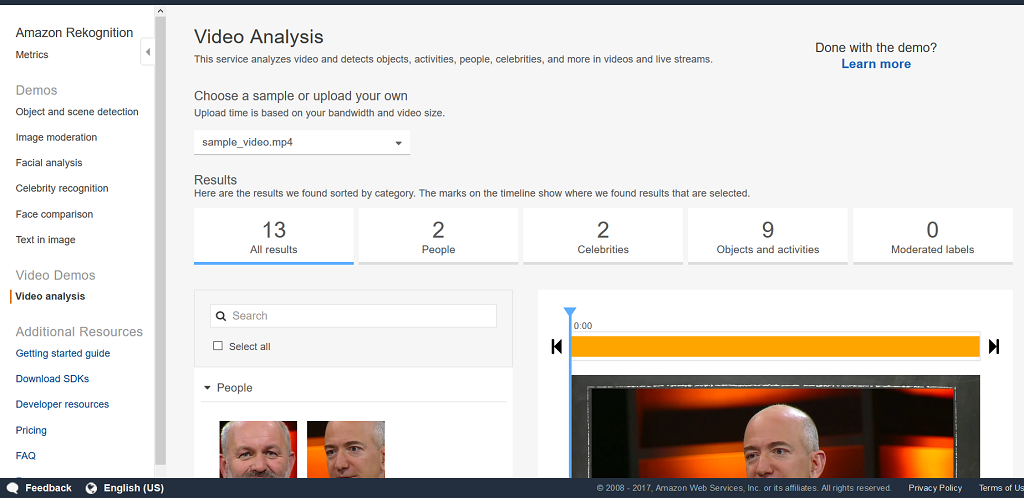Open the Metrics page
1024x498 pixels.
[32, 55]
